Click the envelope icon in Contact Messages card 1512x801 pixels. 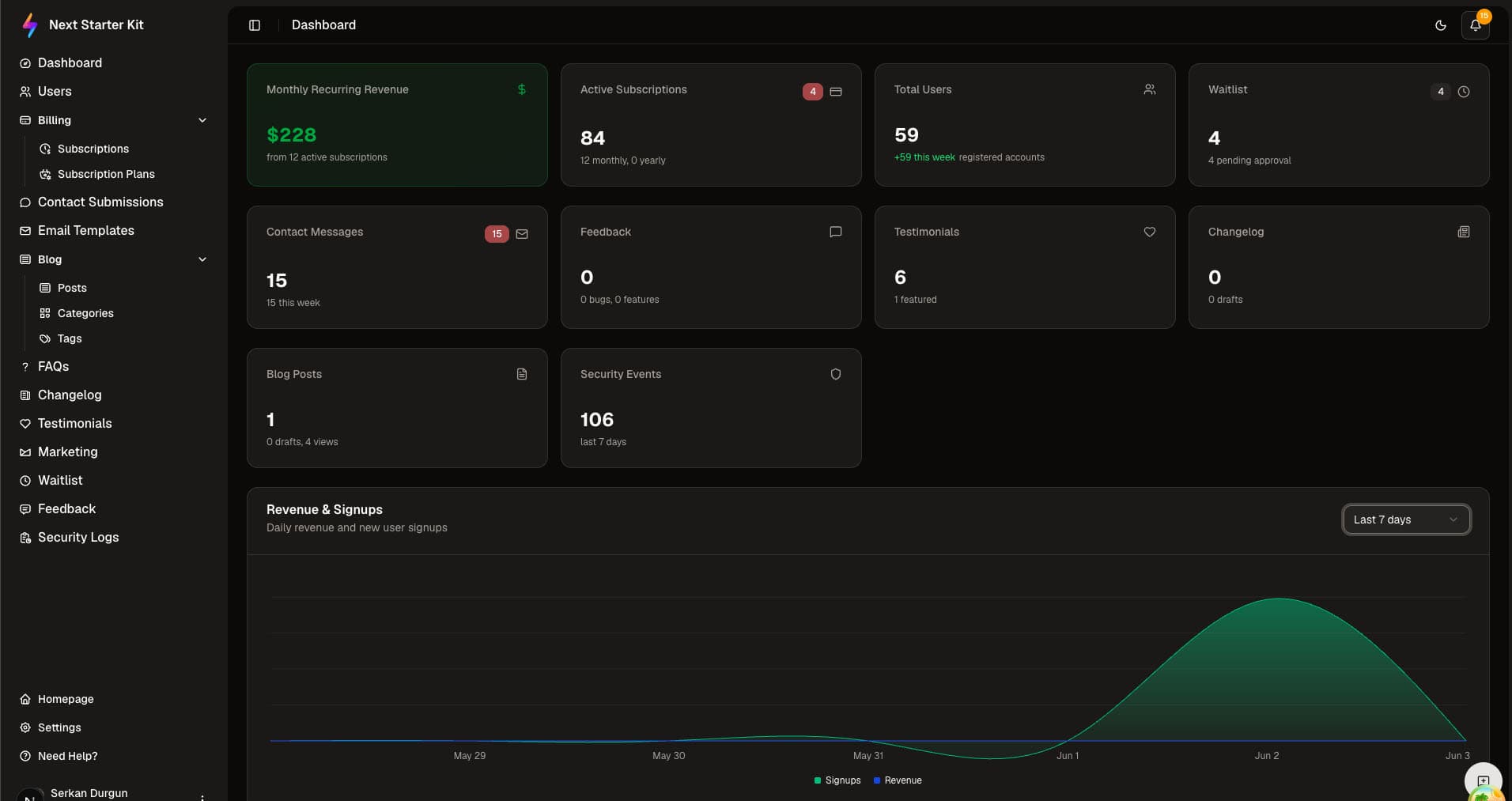coord(522,234)
